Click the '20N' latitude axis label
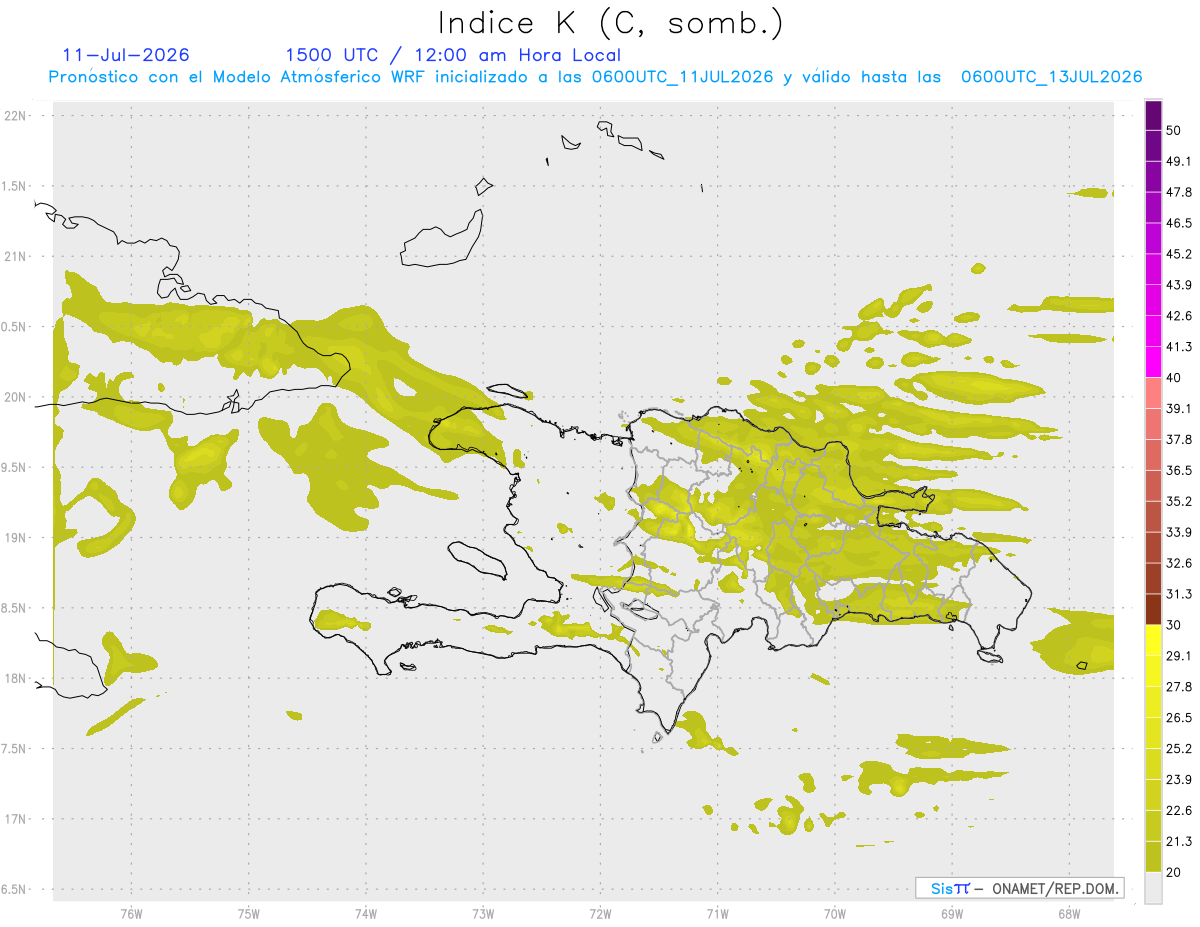This screenshot has height=927, width=1200. click(16, 398)
